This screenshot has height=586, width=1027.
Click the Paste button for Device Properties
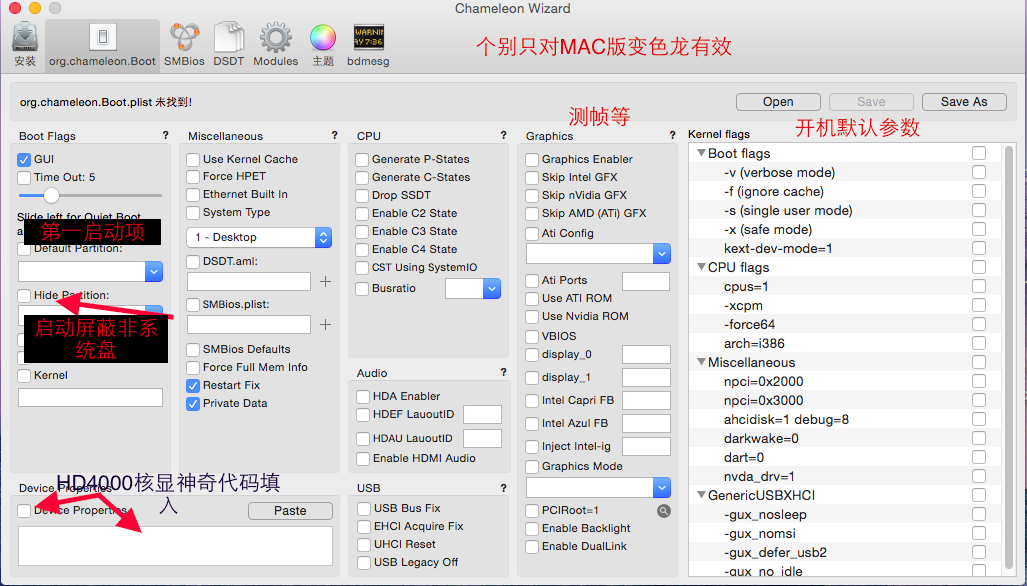click(x=290, y=511)
